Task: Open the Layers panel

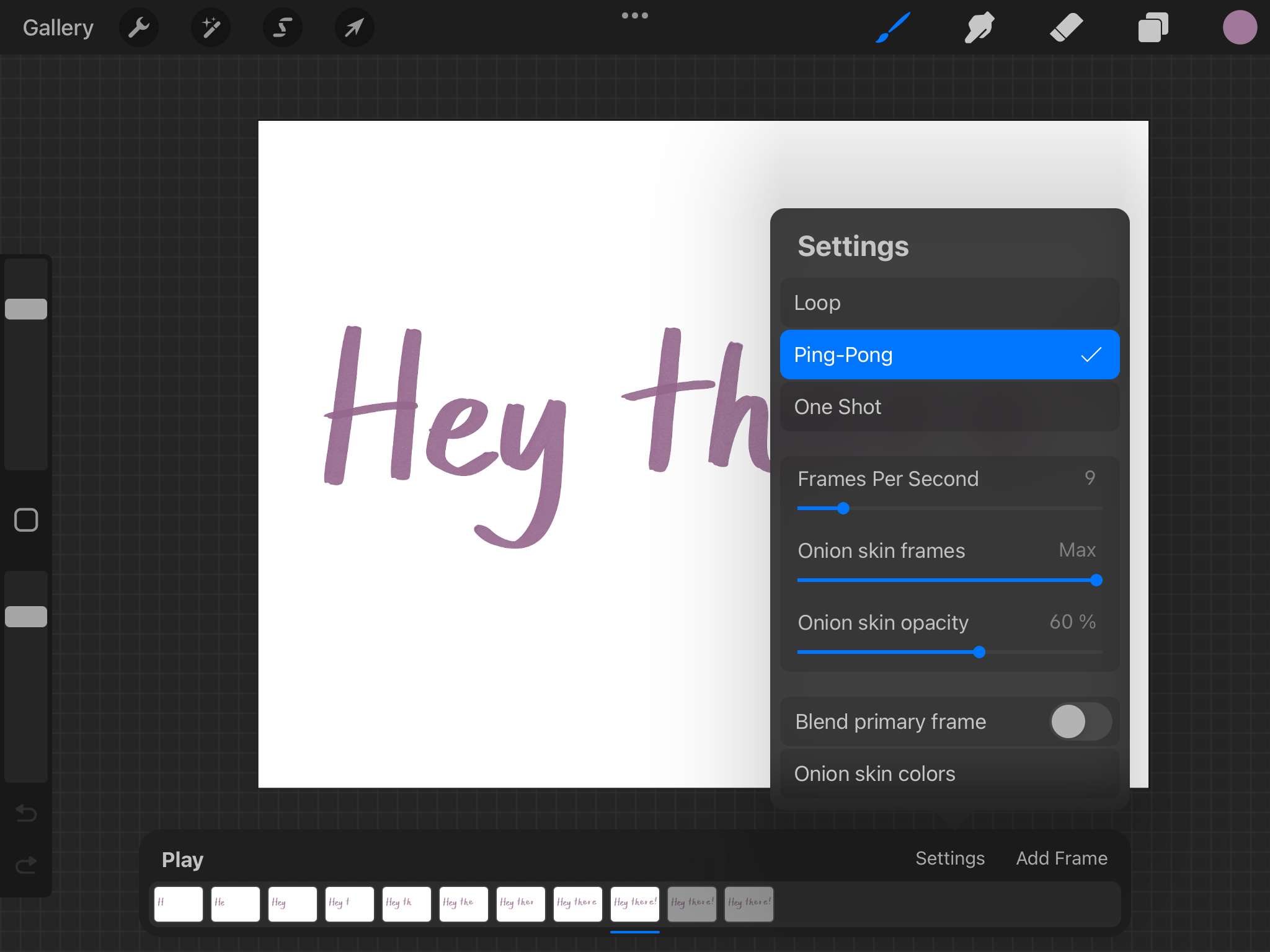Action: tap(1153, 27)
